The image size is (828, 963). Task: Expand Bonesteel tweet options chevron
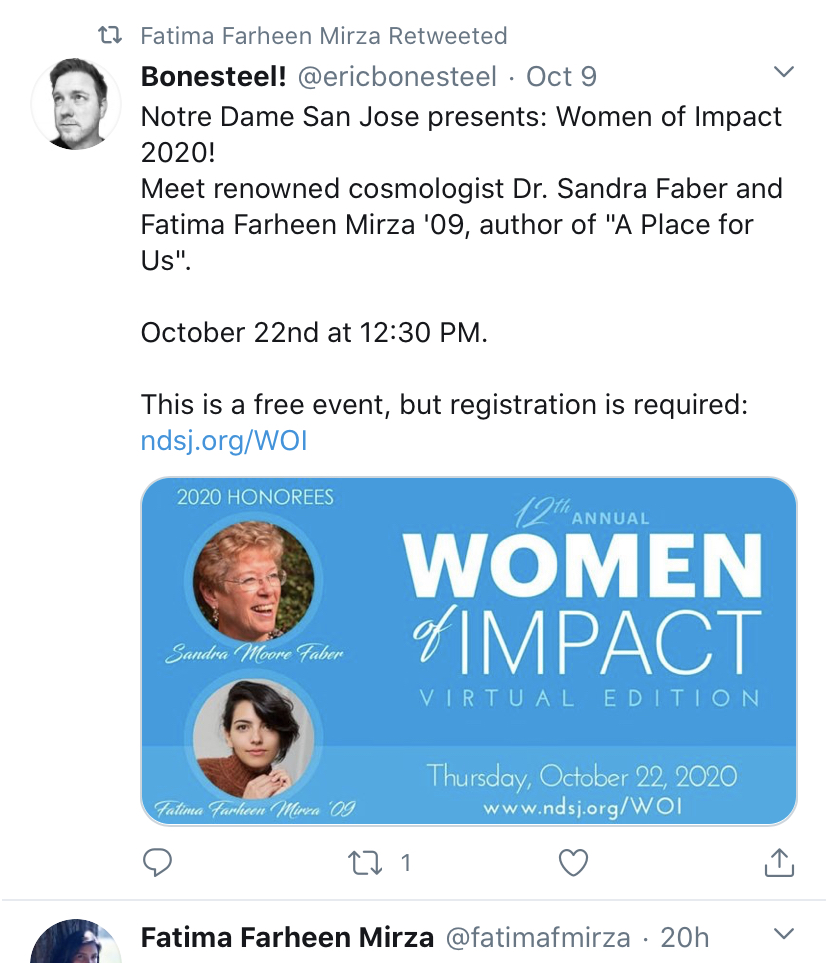point(784,72)
